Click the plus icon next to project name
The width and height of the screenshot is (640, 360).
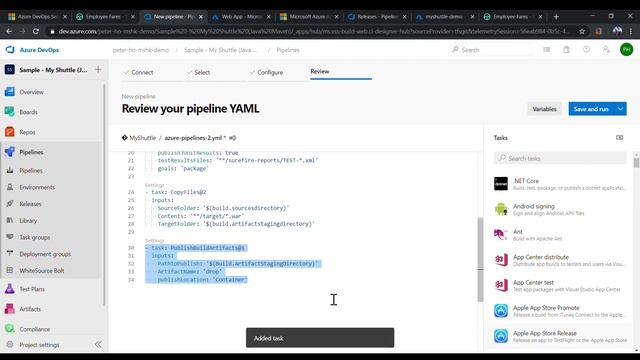point(98,70)
